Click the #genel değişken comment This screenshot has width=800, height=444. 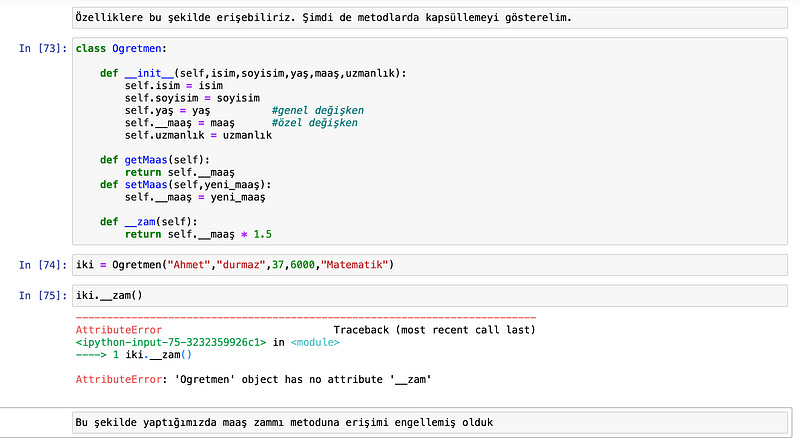click(317, 110)
